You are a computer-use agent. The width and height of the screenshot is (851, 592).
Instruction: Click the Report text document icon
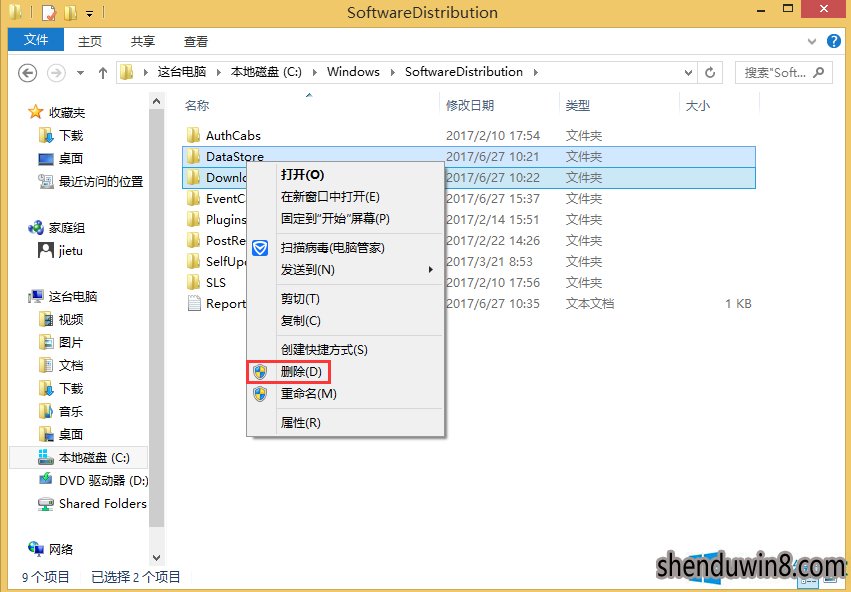click(x=194, y=303)
